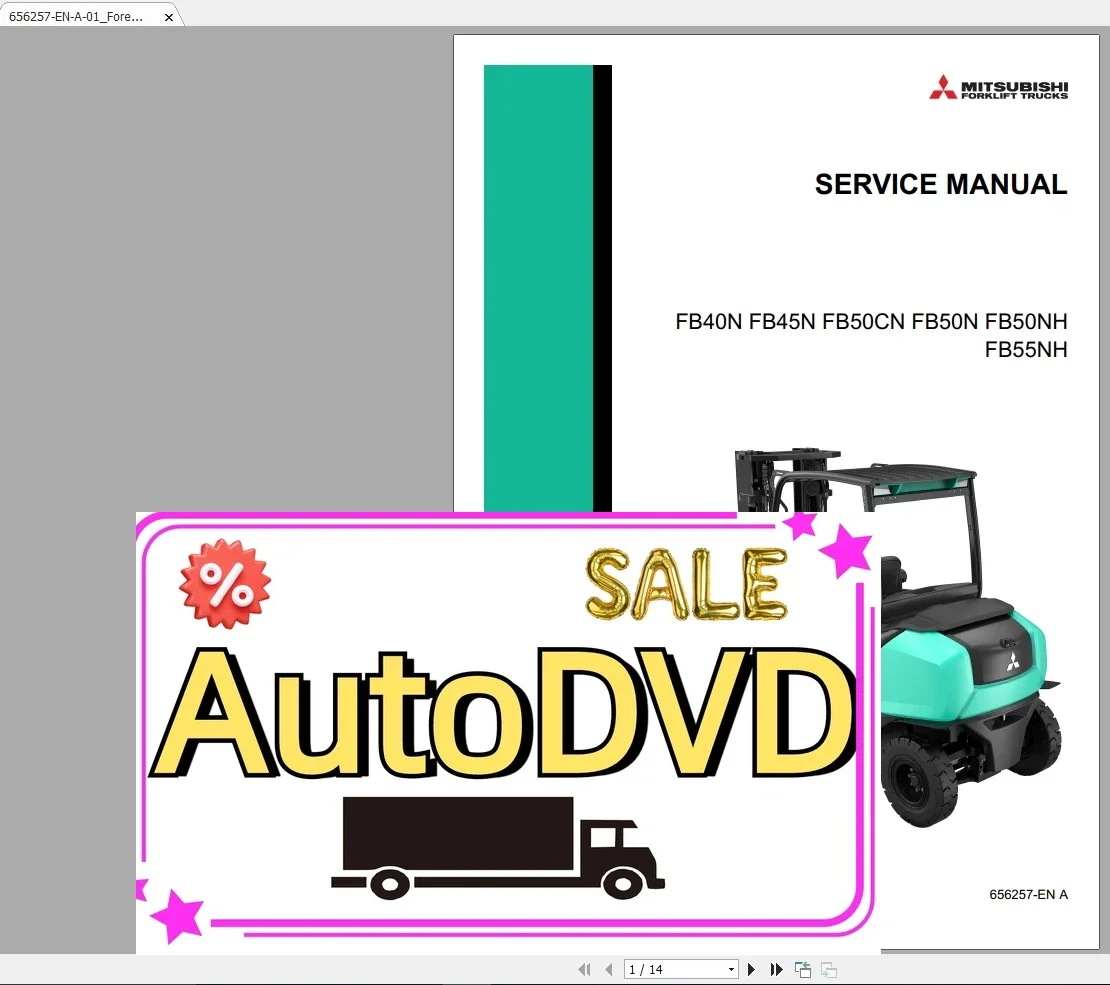This screenshot has height=985, width=1110.
Task: Open the page number dropdown list
Action: point(730,969)
